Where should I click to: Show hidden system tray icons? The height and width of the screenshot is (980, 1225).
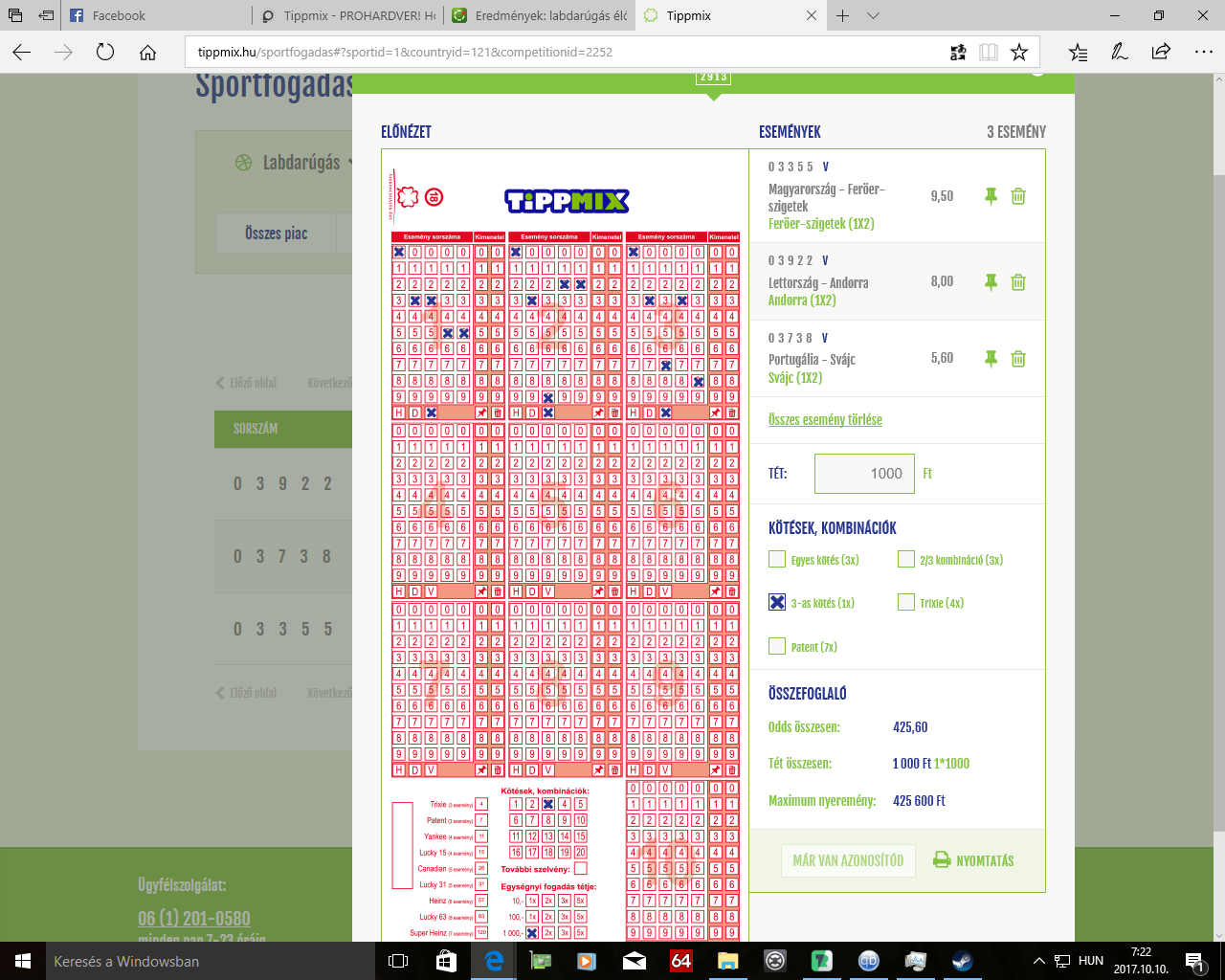(x=1039, y=961)
